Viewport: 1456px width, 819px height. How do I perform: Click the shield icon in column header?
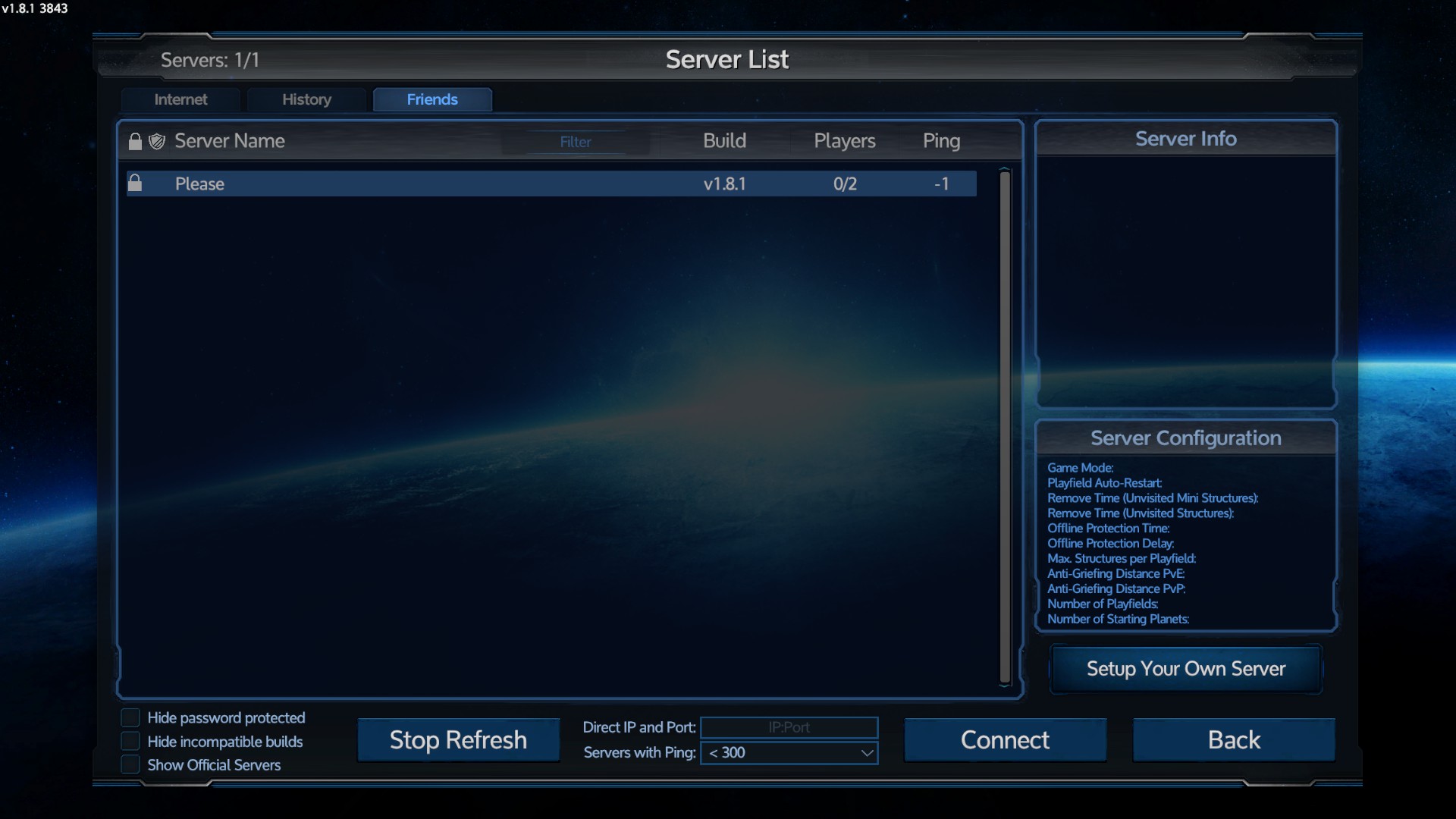(157, 142)
